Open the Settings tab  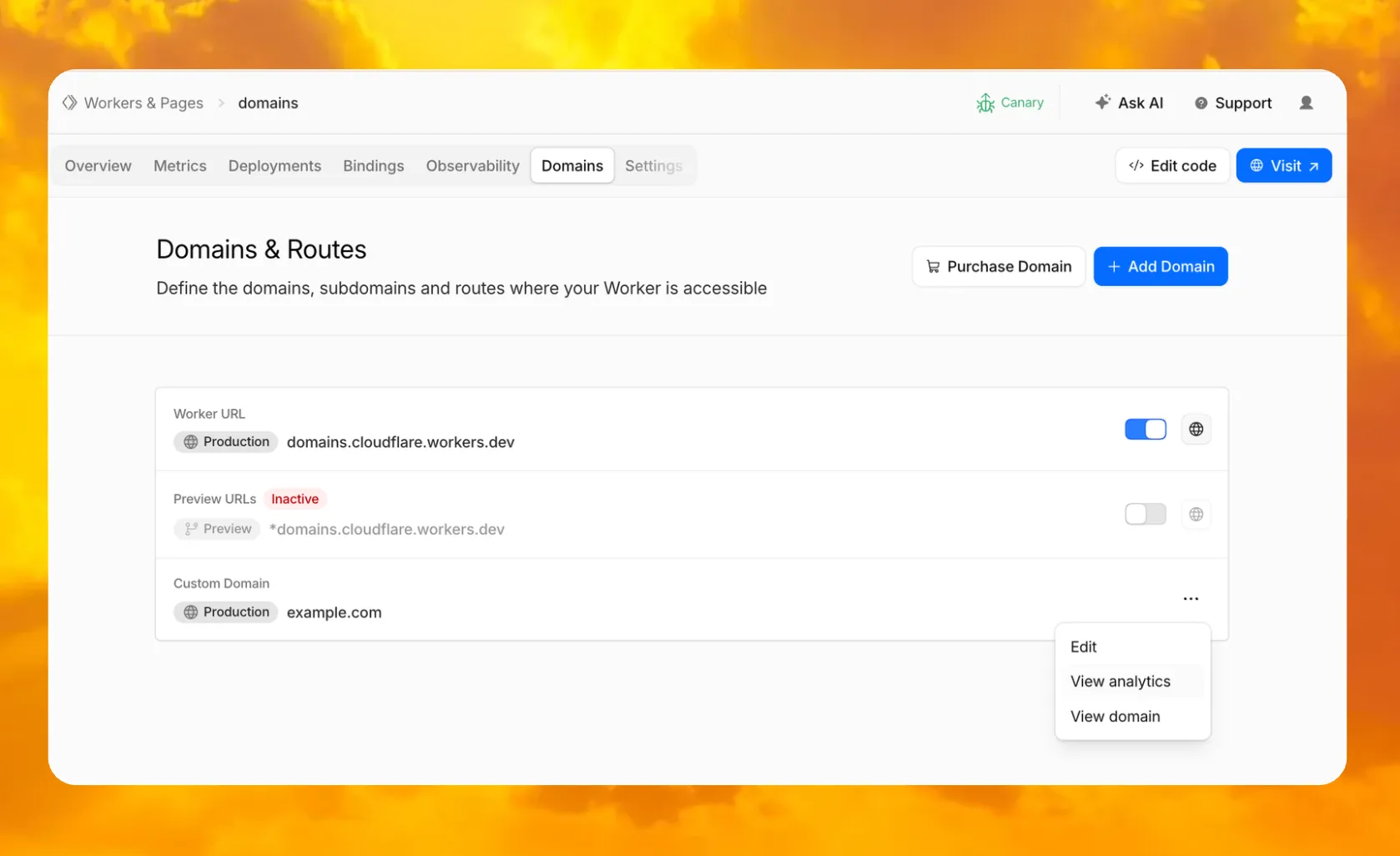click(x=654, y=166)
